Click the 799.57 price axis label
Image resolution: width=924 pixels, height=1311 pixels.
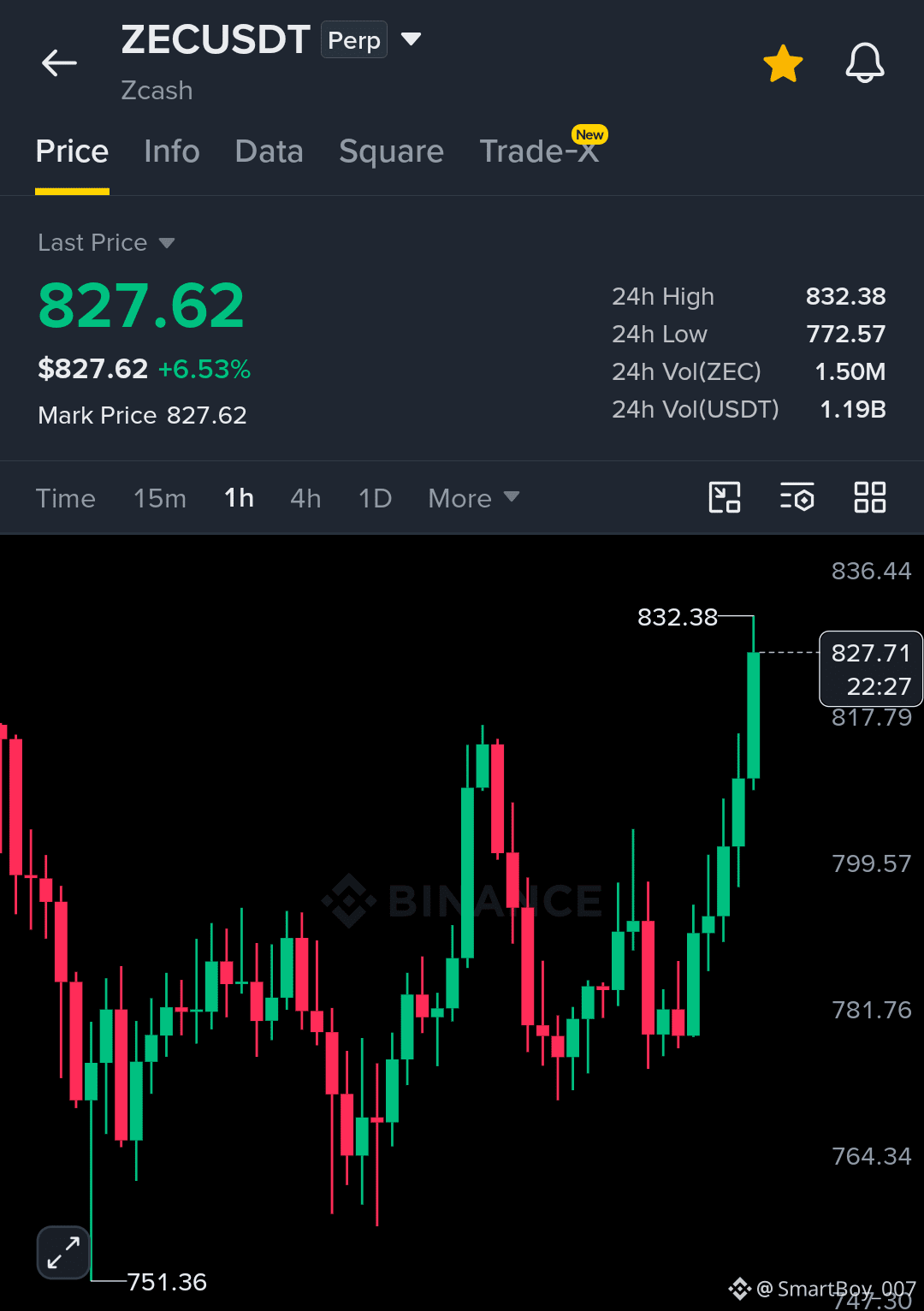(x=872, y=863)
